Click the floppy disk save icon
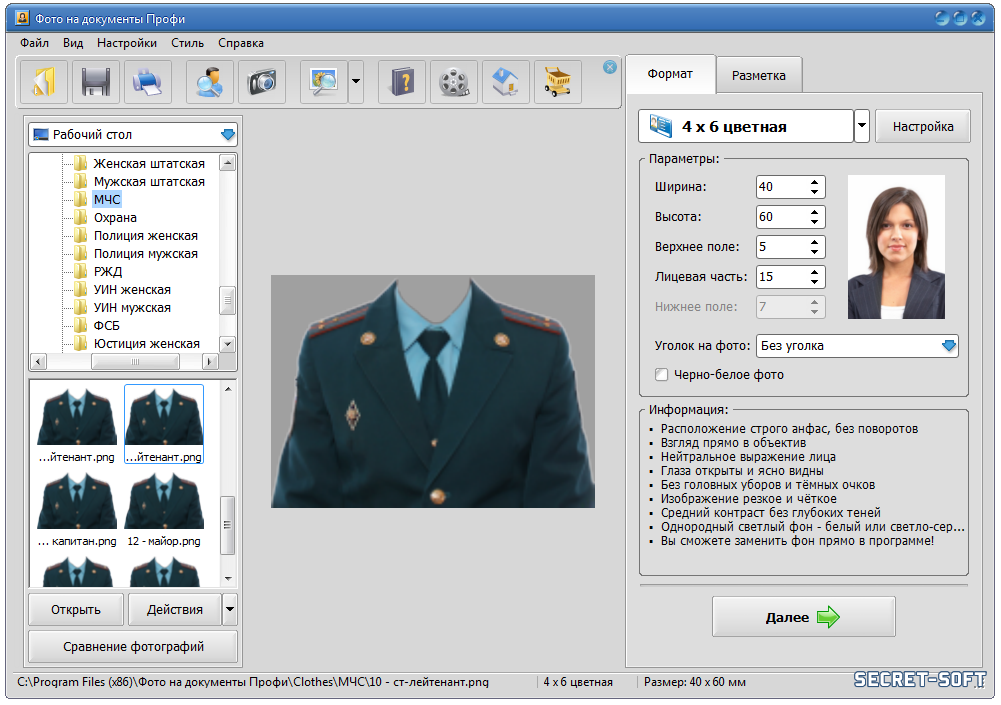The height and width of the screenshot is (705, 1001). coord(96,82)
